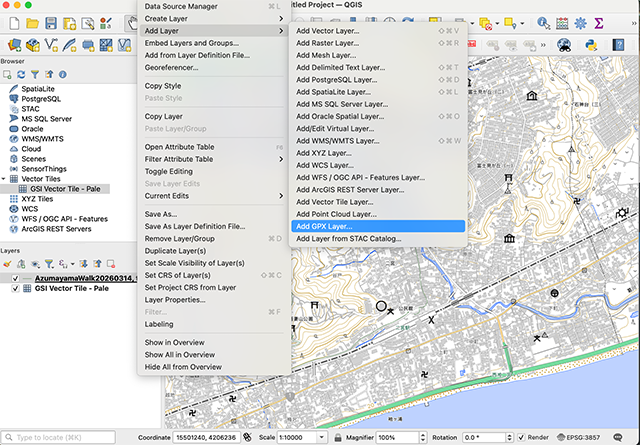
Task: Click the New GeoPackage Layer icon
Action: coord(33,45)
